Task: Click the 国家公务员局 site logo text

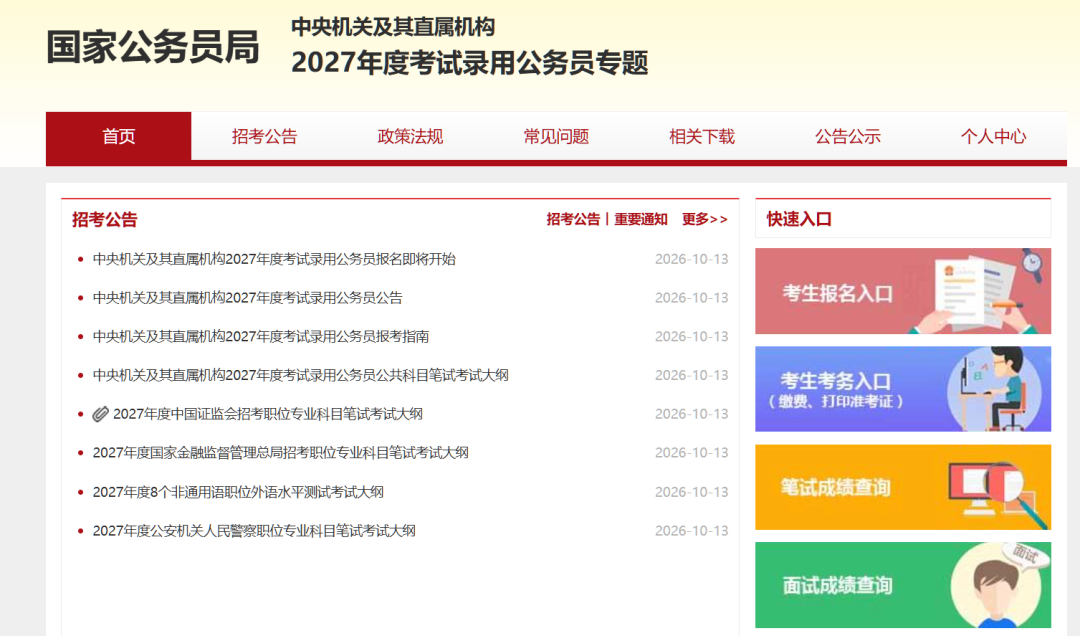Action: coord(152,47)
